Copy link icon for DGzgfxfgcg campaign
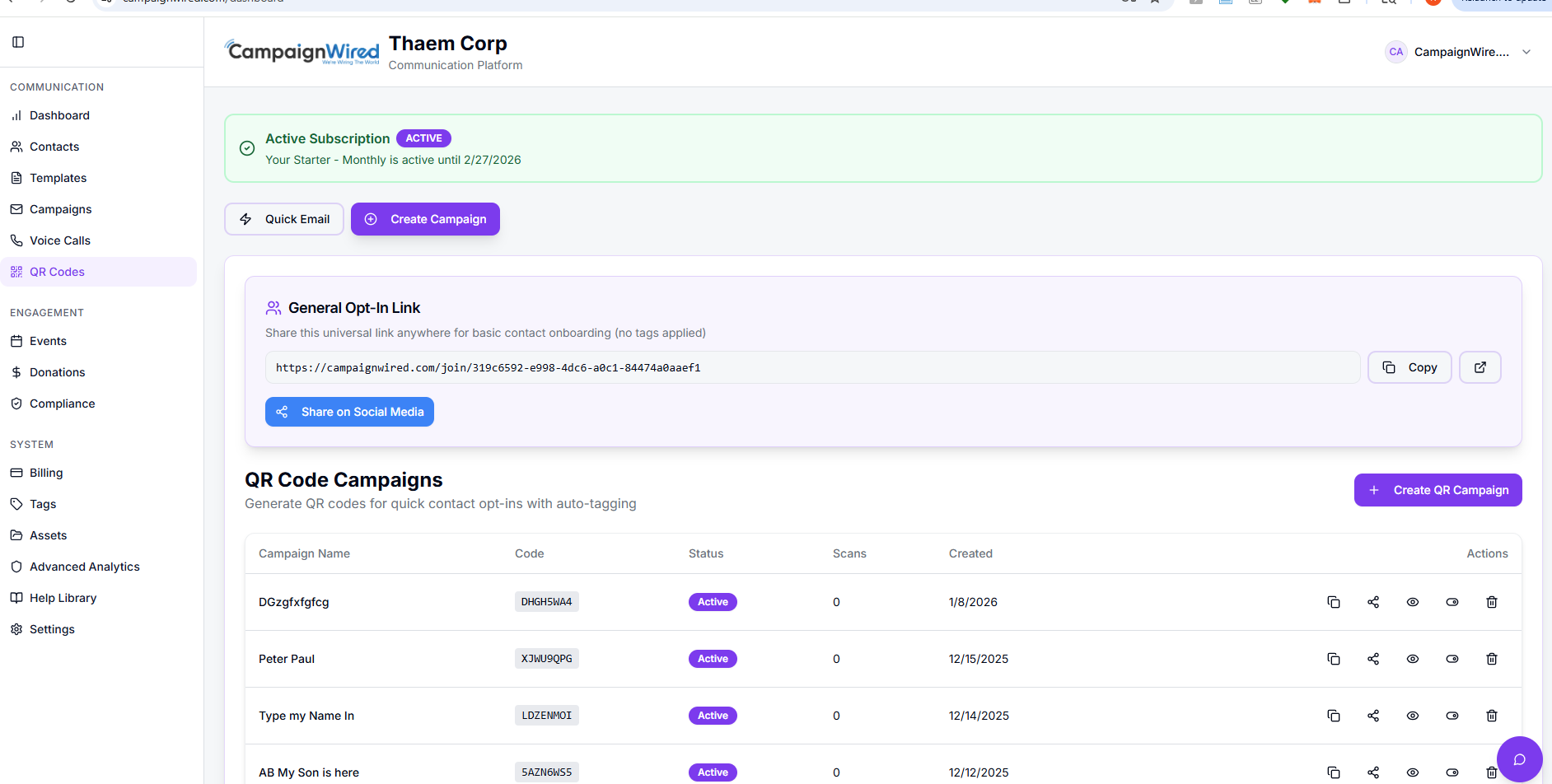 [1334, 602]
